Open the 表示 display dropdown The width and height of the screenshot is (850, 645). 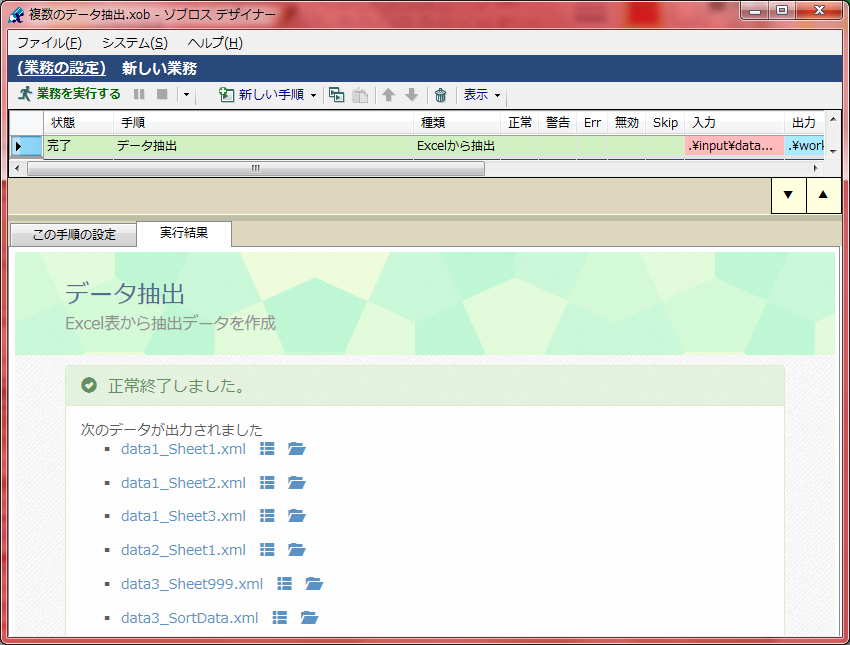point(478,95)
